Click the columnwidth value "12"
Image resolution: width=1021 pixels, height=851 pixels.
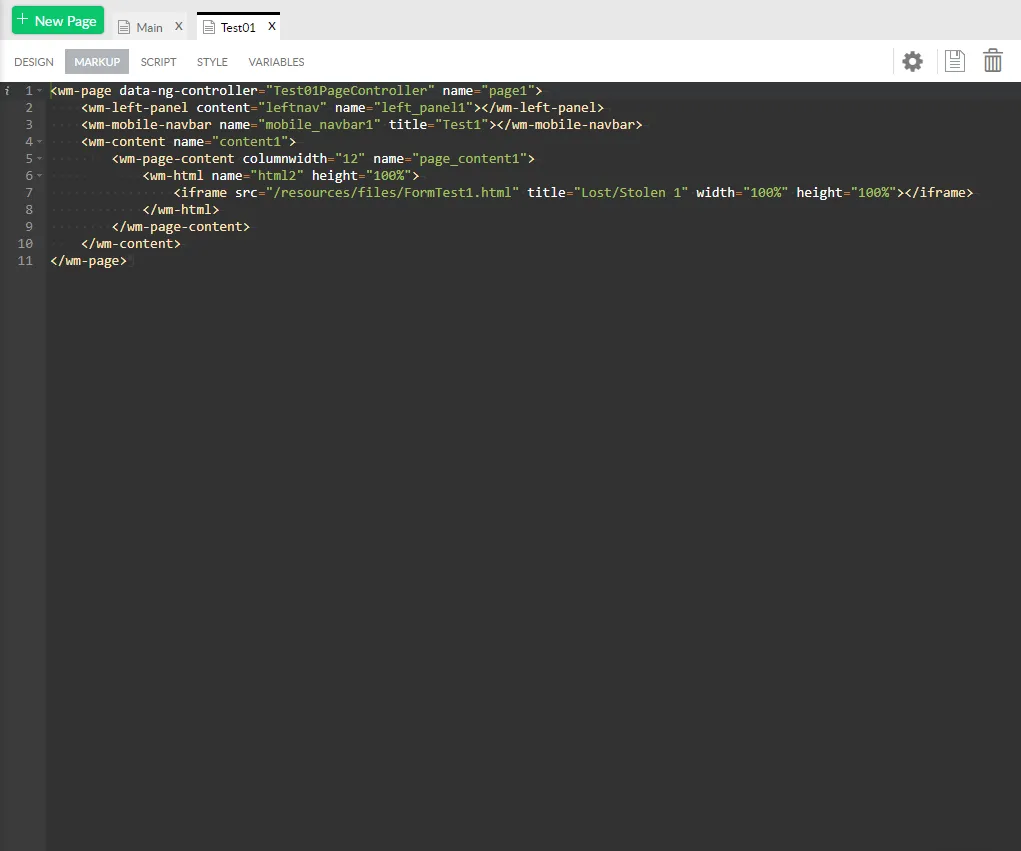click(350, 158)
